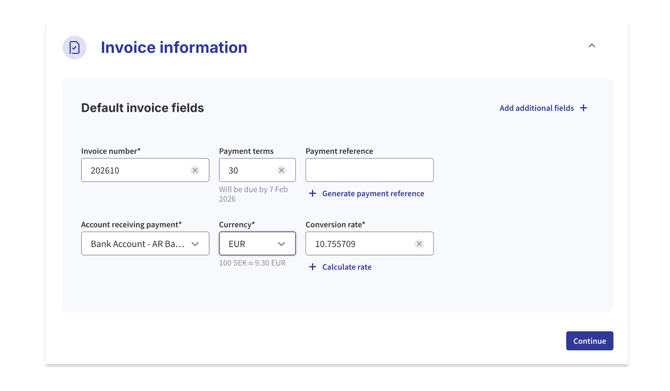Focus the Invoice number input field
The height and width of the screenshot is (391, 670).
[x=145, y=170]
